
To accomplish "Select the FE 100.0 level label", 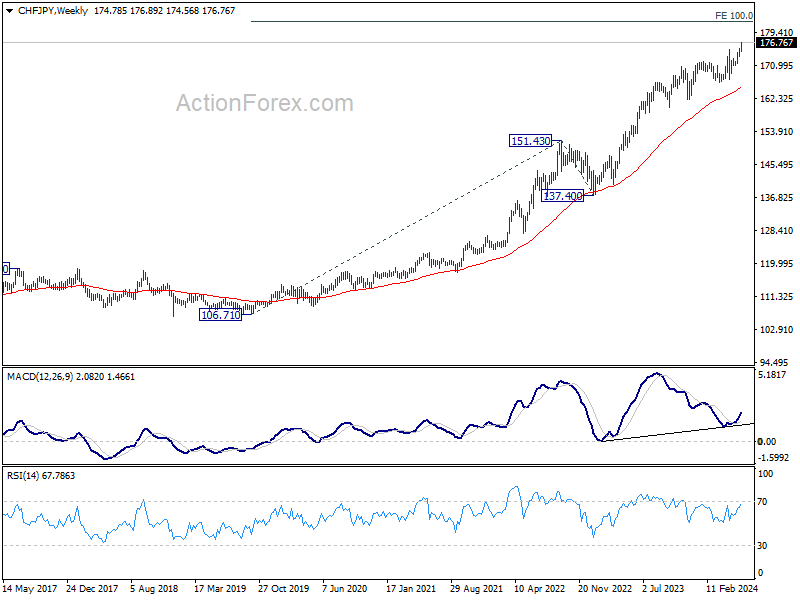I will [734, 16].
